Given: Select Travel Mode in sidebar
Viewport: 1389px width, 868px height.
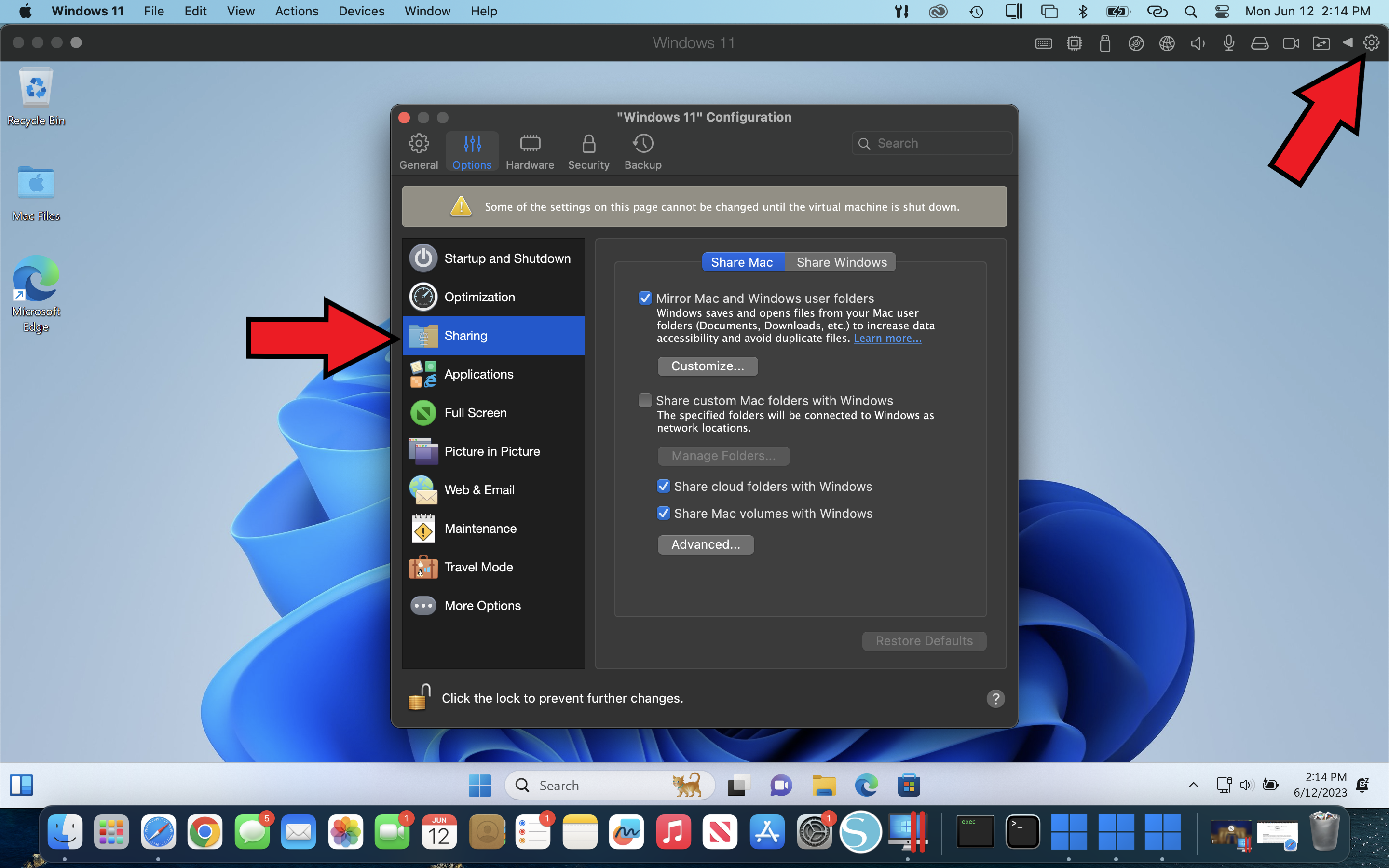Looking at the screenshot, I should point(478,567).
